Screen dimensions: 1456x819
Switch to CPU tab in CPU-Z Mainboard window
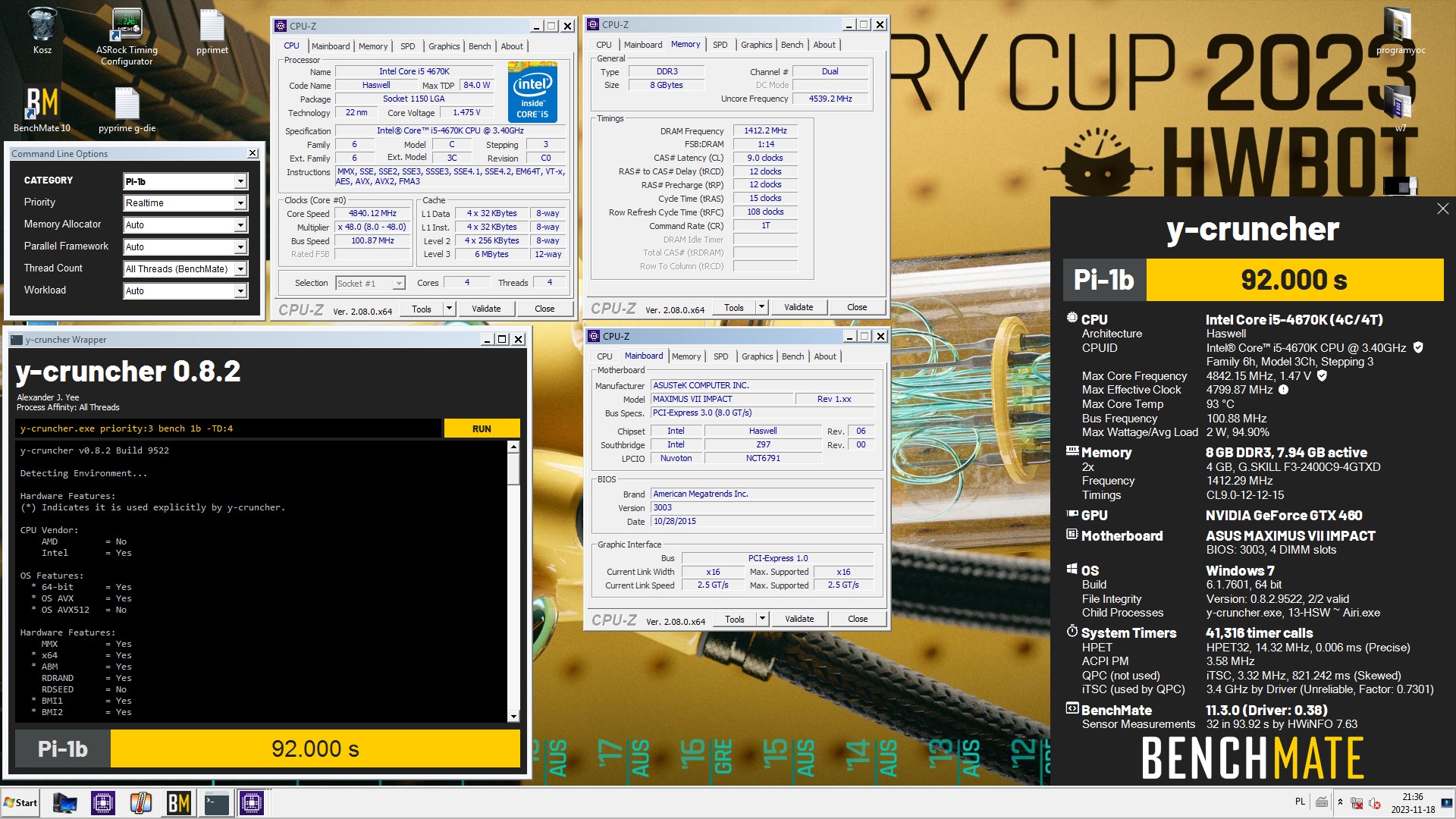click(x=604, y=356)
